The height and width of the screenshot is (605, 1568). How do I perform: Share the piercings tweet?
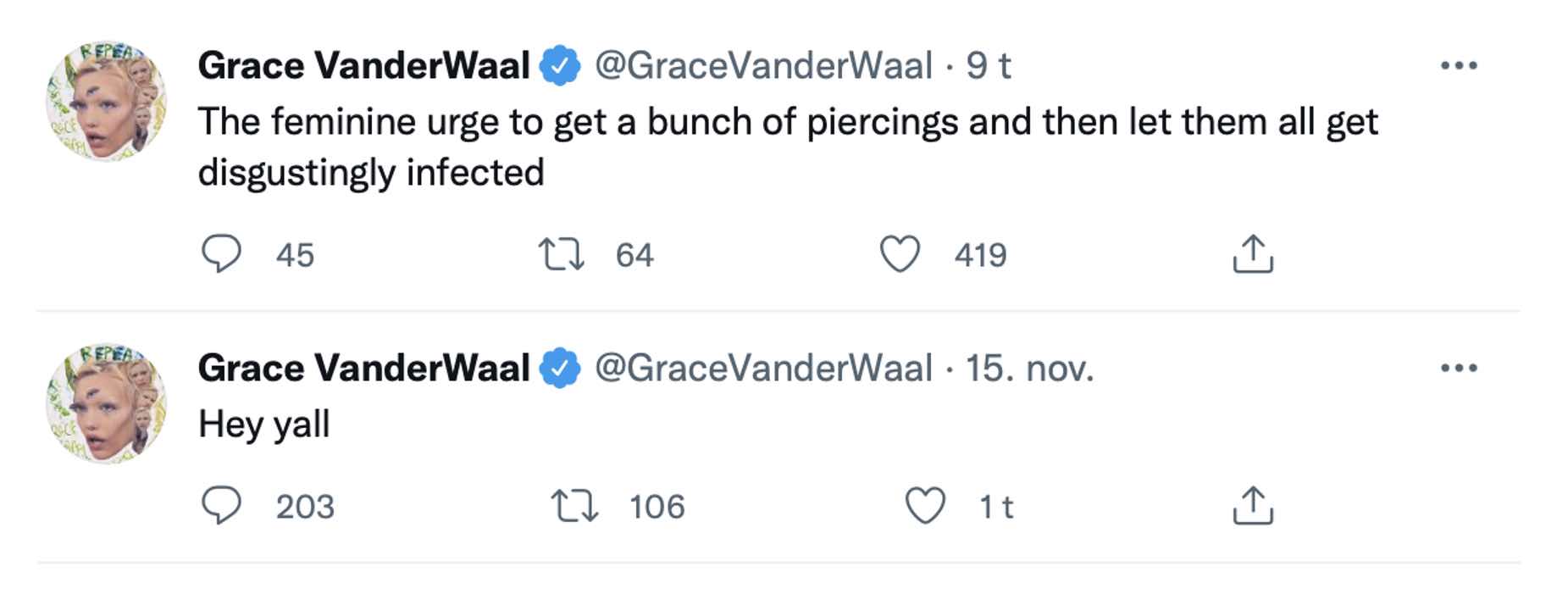(x=1253, y=254)
